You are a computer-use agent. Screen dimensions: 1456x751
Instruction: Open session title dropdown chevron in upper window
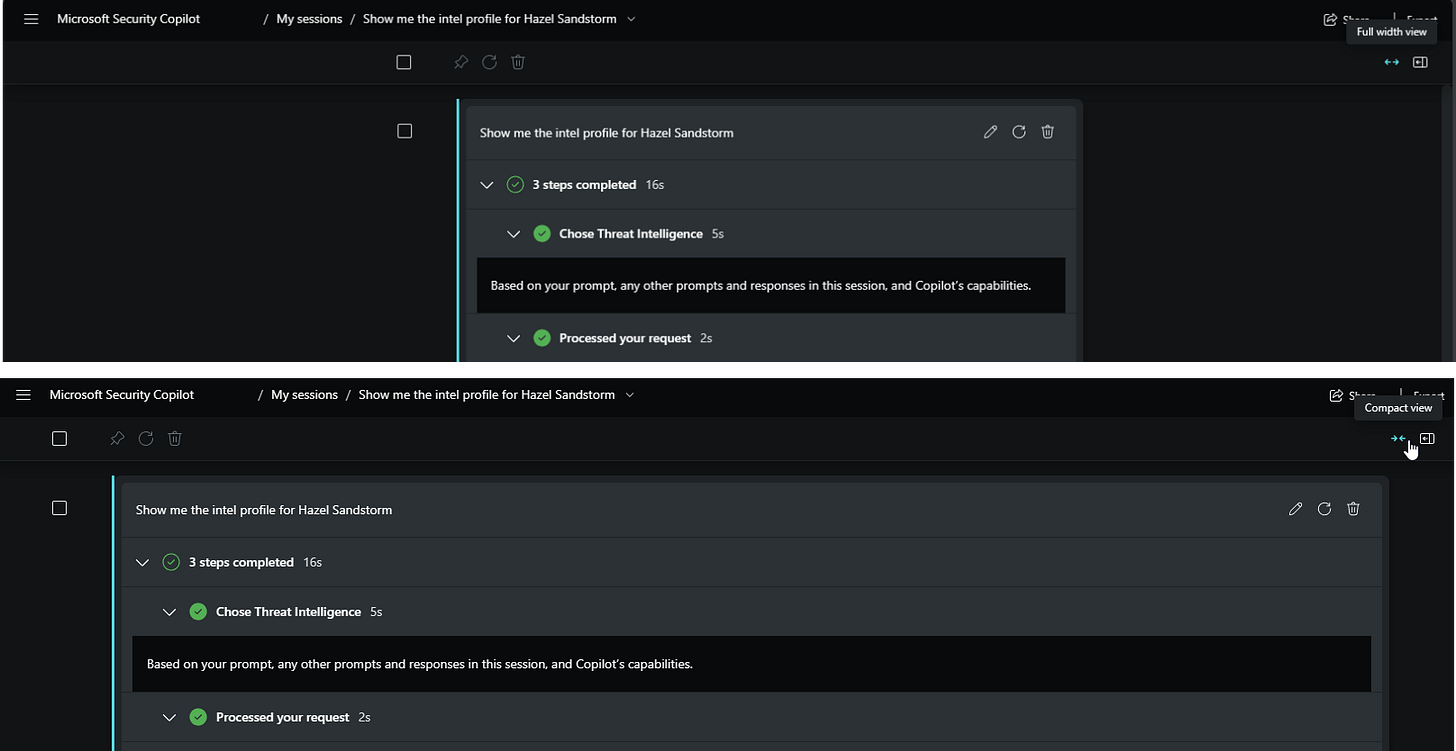[631, 19]
